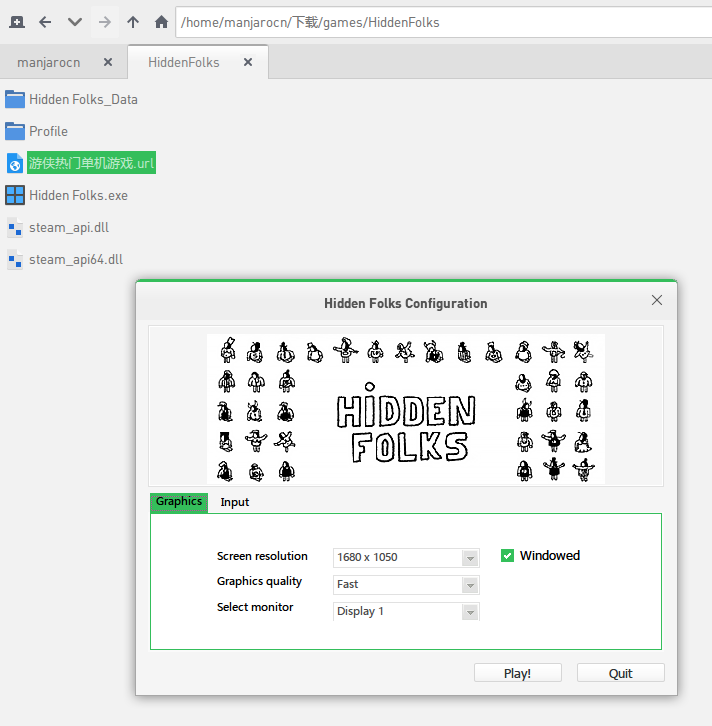This screenshot has height=726, width=712.
Task: Select the steam_api64.dll file name
Action: 76,259
